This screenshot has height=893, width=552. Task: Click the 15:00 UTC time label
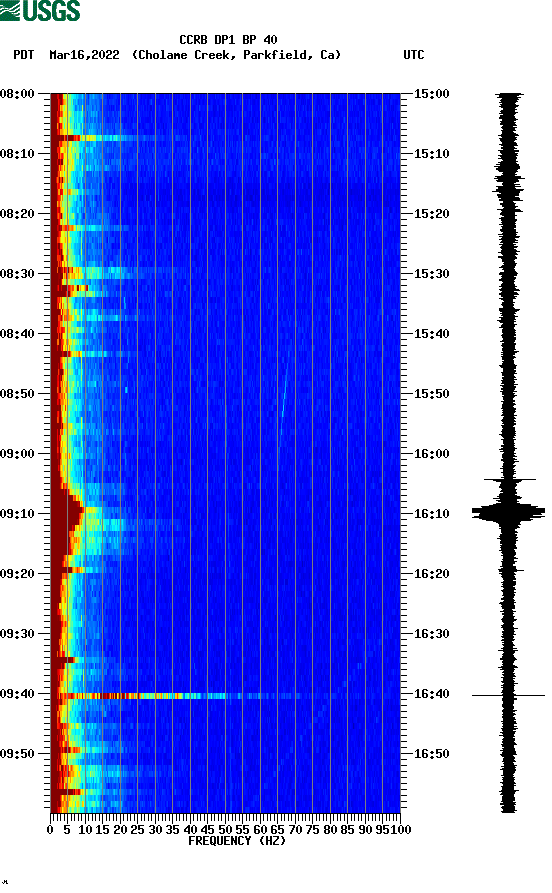point(431,93)
